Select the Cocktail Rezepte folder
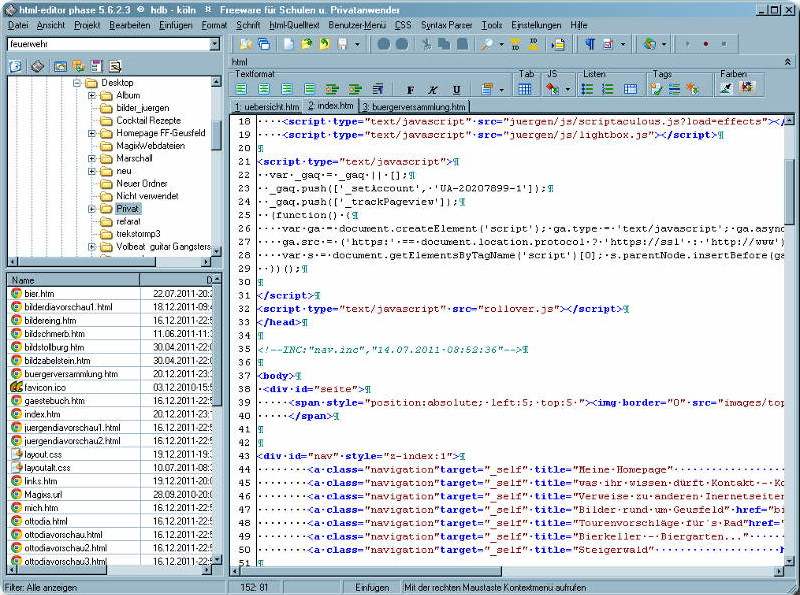Image resolution: width=800 pixels, height=595 pixels. (x=148, y=120)
